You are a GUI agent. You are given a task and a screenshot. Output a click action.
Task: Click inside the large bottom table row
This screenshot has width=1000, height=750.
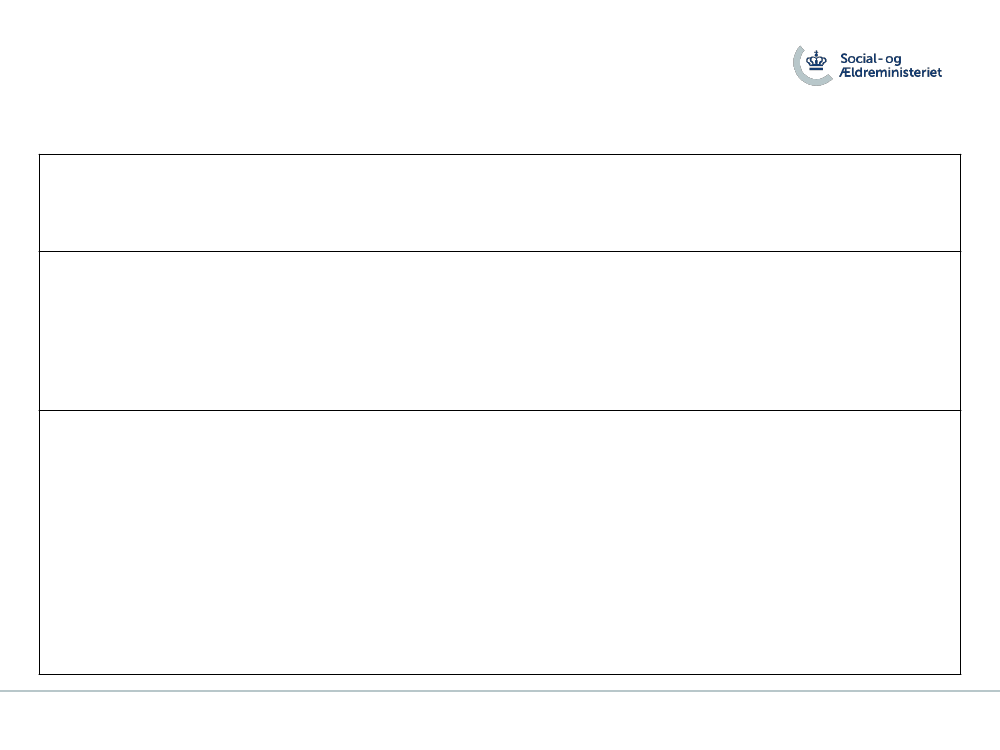coord(500,542)
